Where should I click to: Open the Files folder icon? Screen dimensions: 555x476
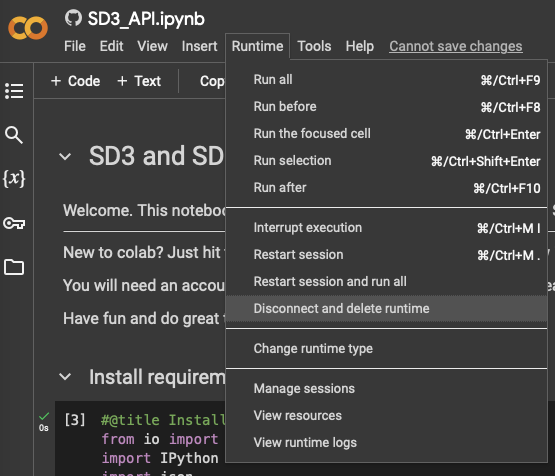click(14, 267)
